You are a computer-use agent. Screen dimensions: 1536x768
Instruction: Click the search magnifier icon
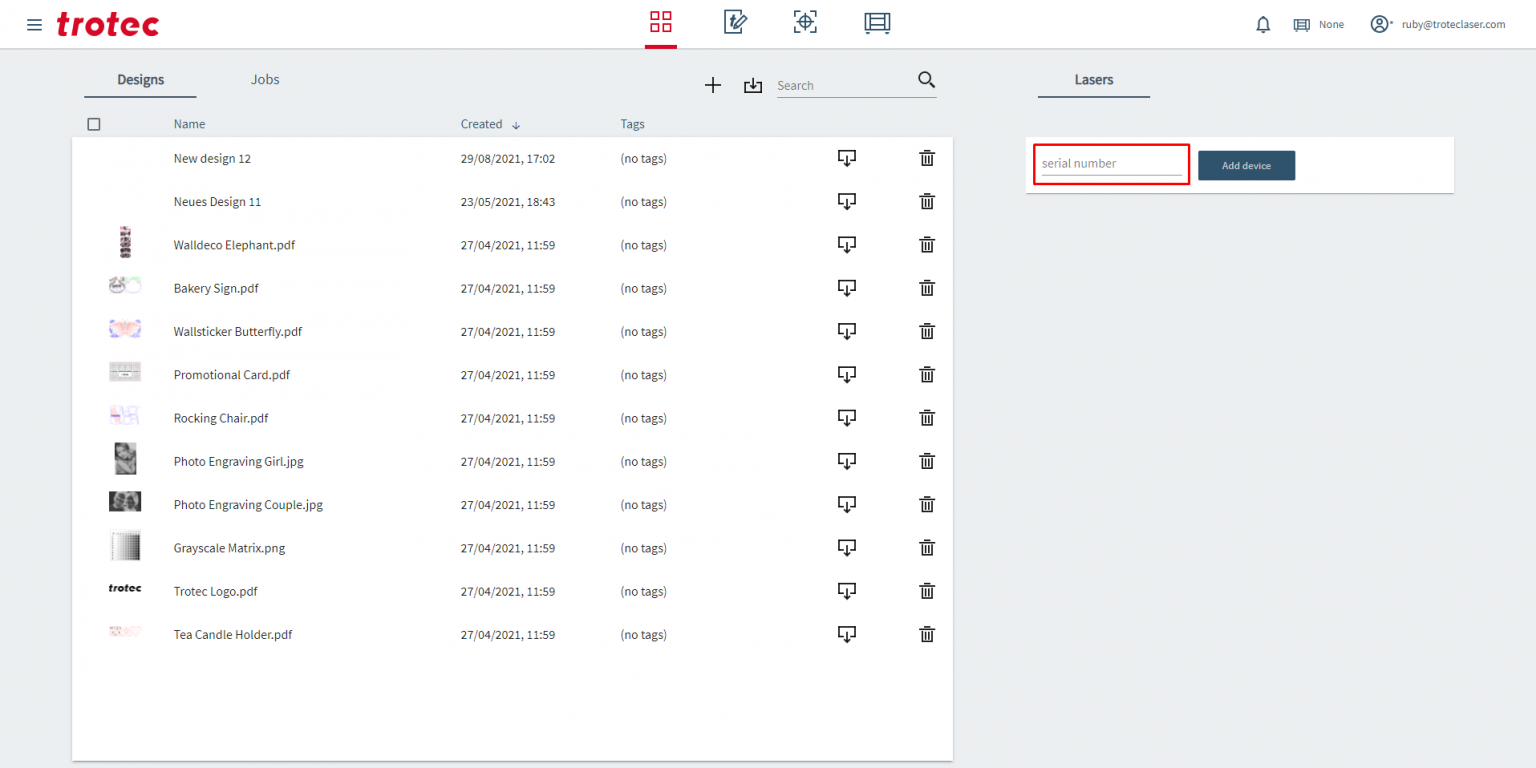pos(926,81)
